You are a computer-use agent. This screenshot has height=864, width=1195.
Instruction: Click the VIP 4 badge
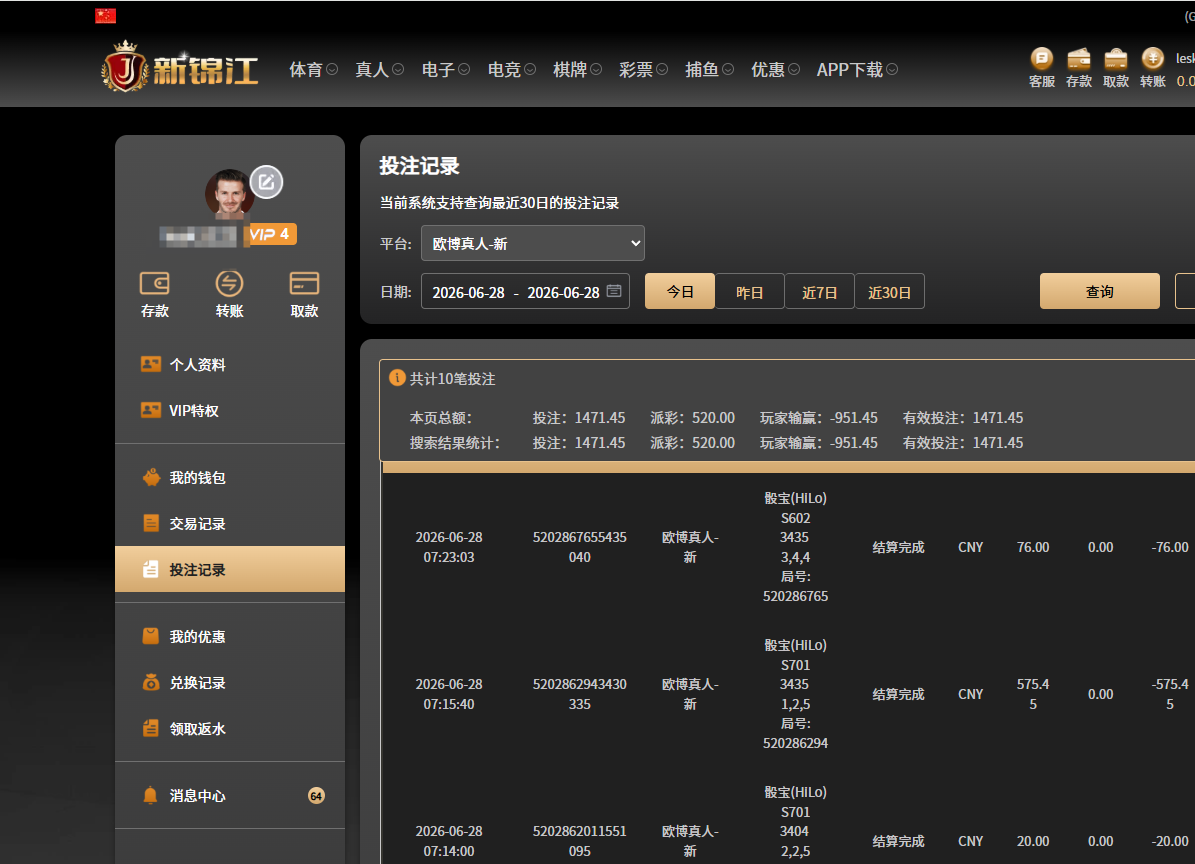(x=271, y=234)
